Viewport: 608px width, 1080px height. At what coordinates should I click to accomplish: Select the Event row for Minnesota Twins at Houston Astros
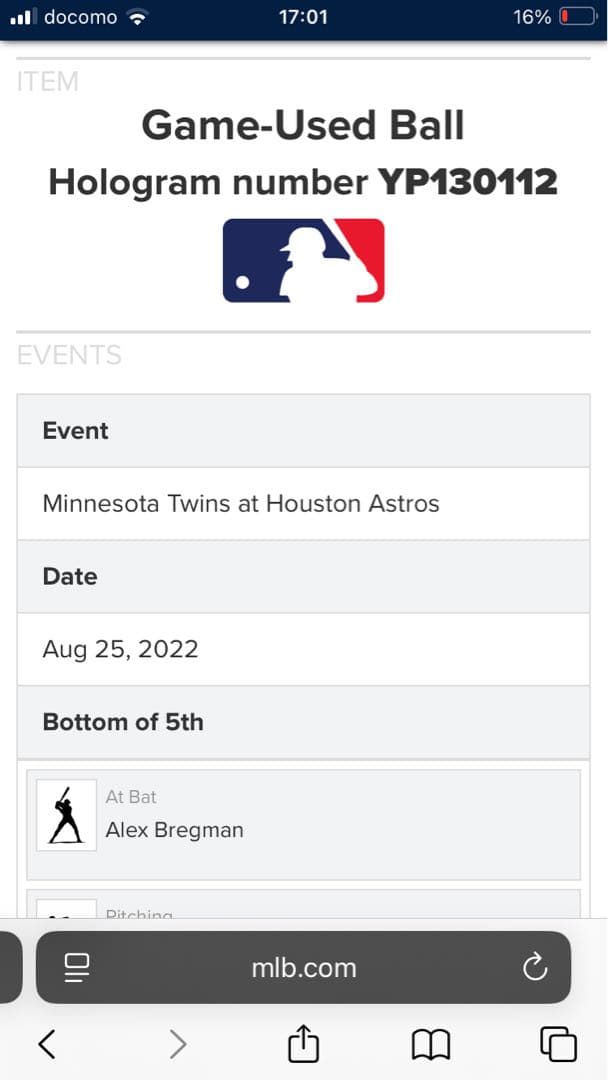tap(240, 503)
